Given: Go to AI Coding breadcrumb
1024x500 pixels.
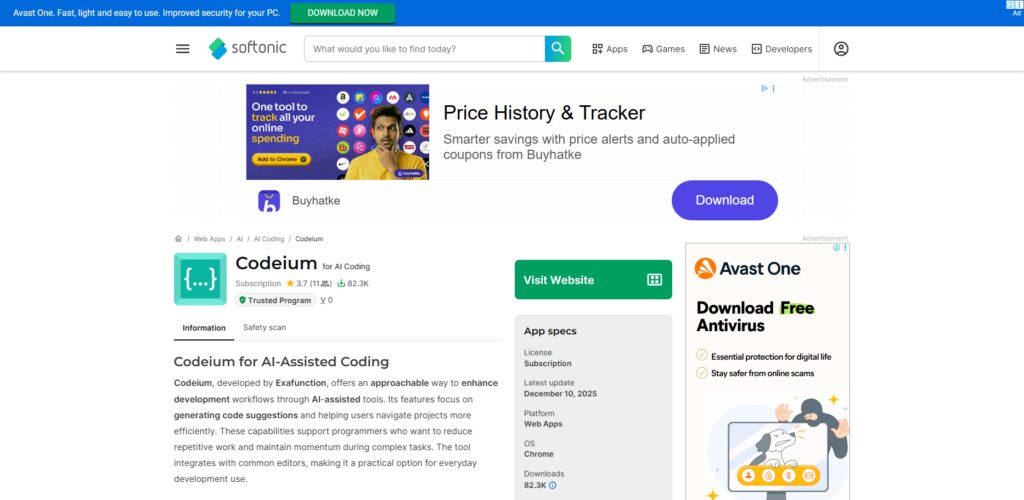Looking at the screenshot, I should 269,239.
